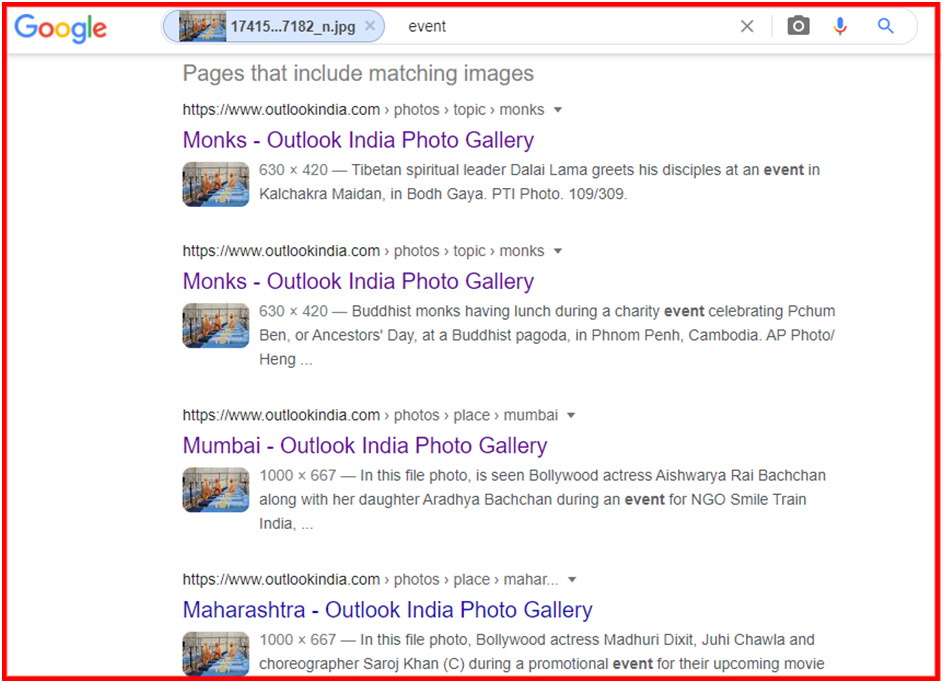Search by image using camera icon
Screen dimensions: 944x683
[798, 26]
